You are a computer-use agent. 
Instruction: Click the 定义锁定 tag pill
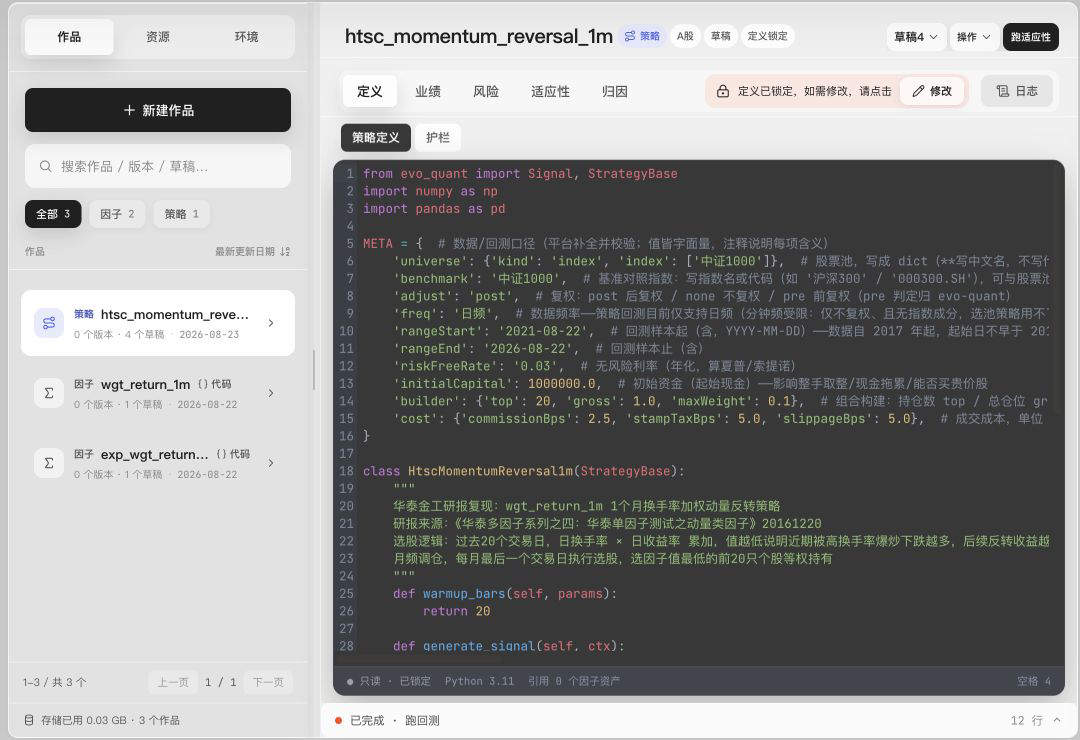click(x=767, y=36)
